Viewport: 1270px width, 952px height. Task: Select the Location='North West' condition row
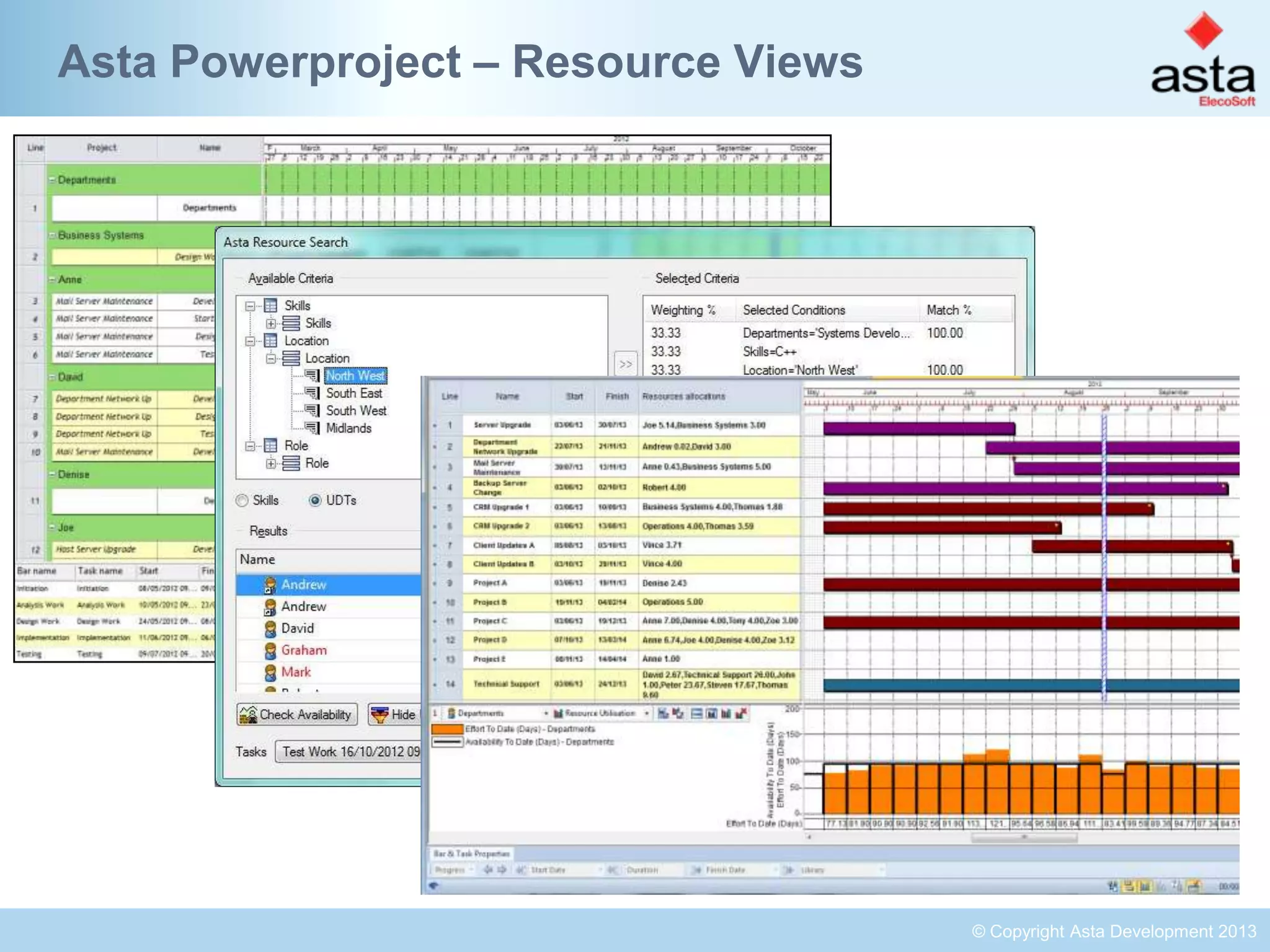tap(828, 370)
